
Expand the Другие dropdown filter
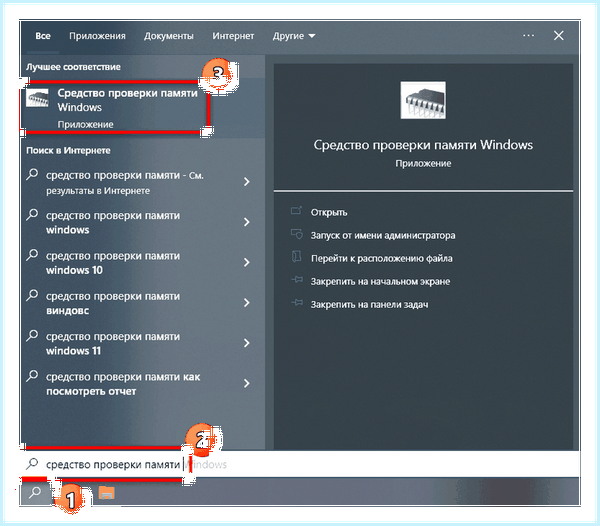point(293,36)
